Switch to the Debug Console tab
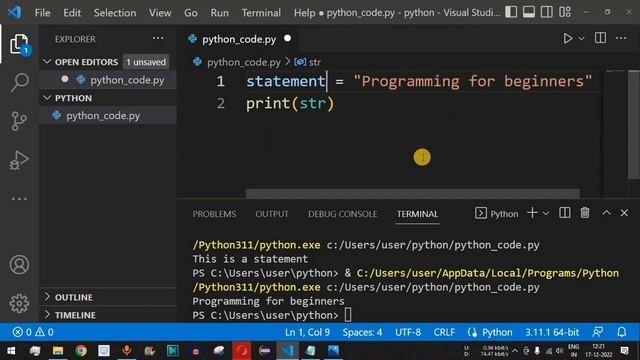 [x=342, y=214]
